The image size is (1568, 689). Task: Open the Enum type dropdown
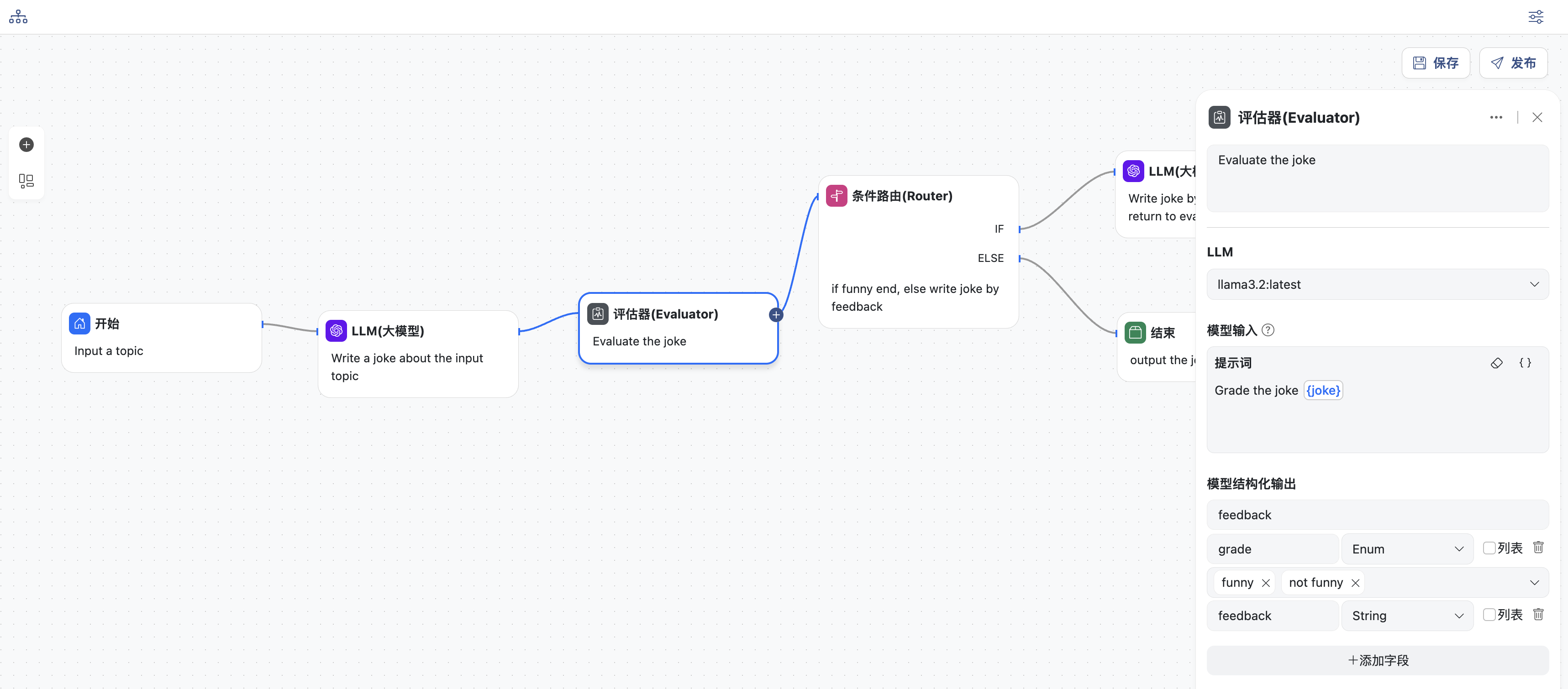pyautogui.click(x=1407, y=549)
